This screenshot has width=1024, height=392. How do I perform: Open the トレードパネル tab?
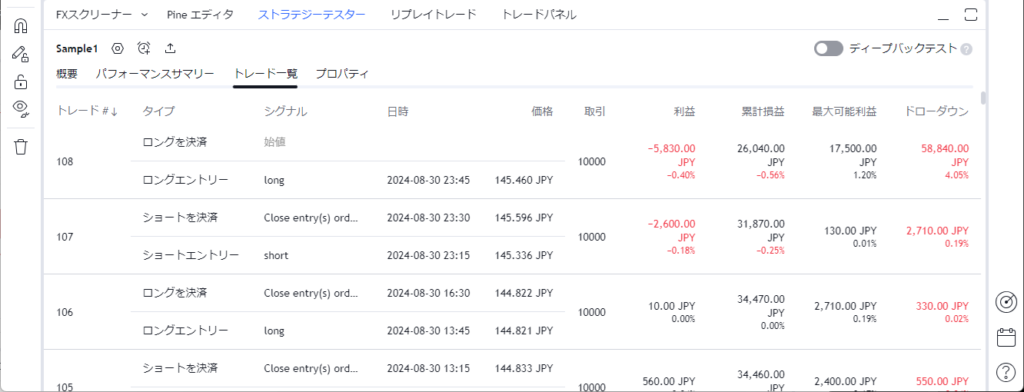pos(539,14)
